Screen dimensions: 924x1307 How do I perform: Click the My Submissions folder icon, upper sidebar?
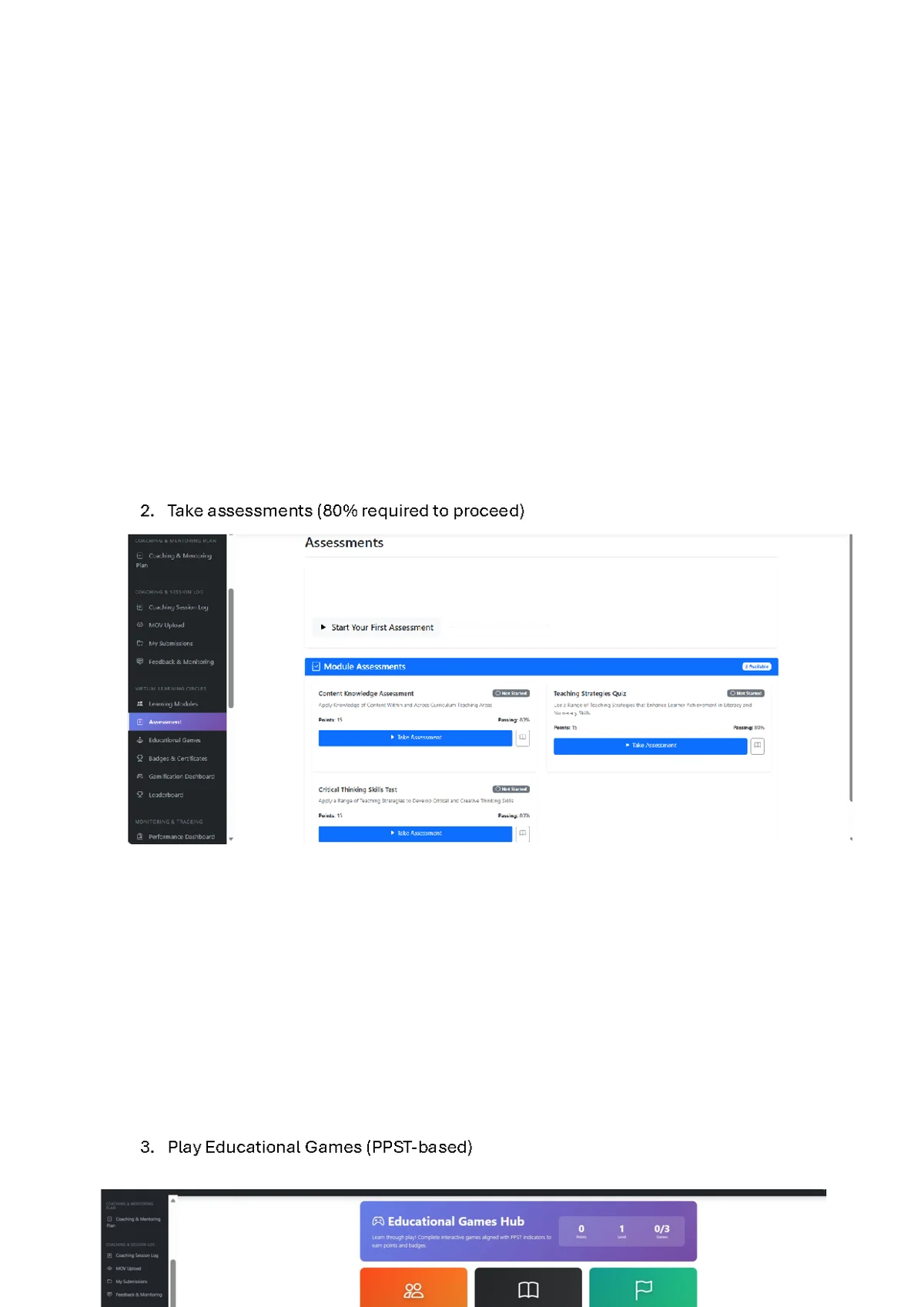click(x=140, y=643)
